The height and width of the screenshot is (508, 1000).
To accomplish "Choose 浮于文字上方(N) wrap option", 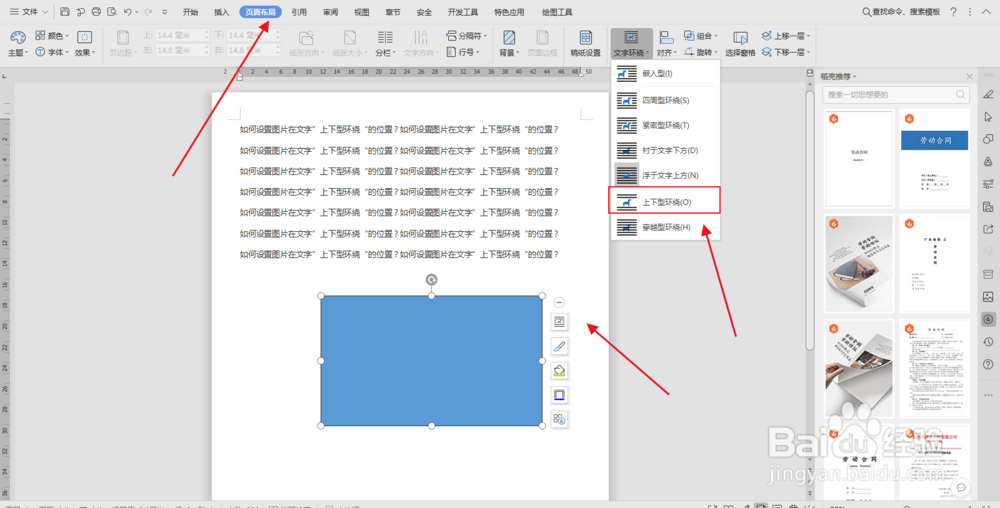I will [x=665, y=175].
